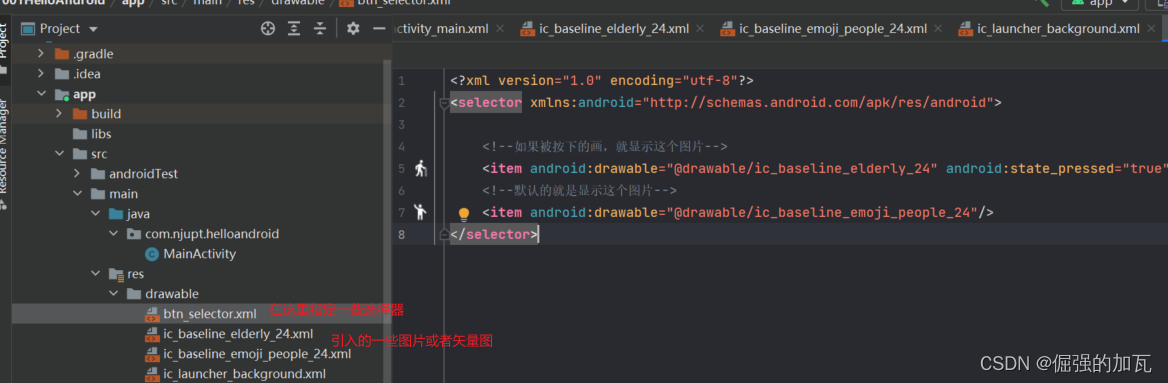Switch to the ic_baseline_elderly_24.xml tab
This screenshot has height=383, width=1168.
[x=615, y=29]
